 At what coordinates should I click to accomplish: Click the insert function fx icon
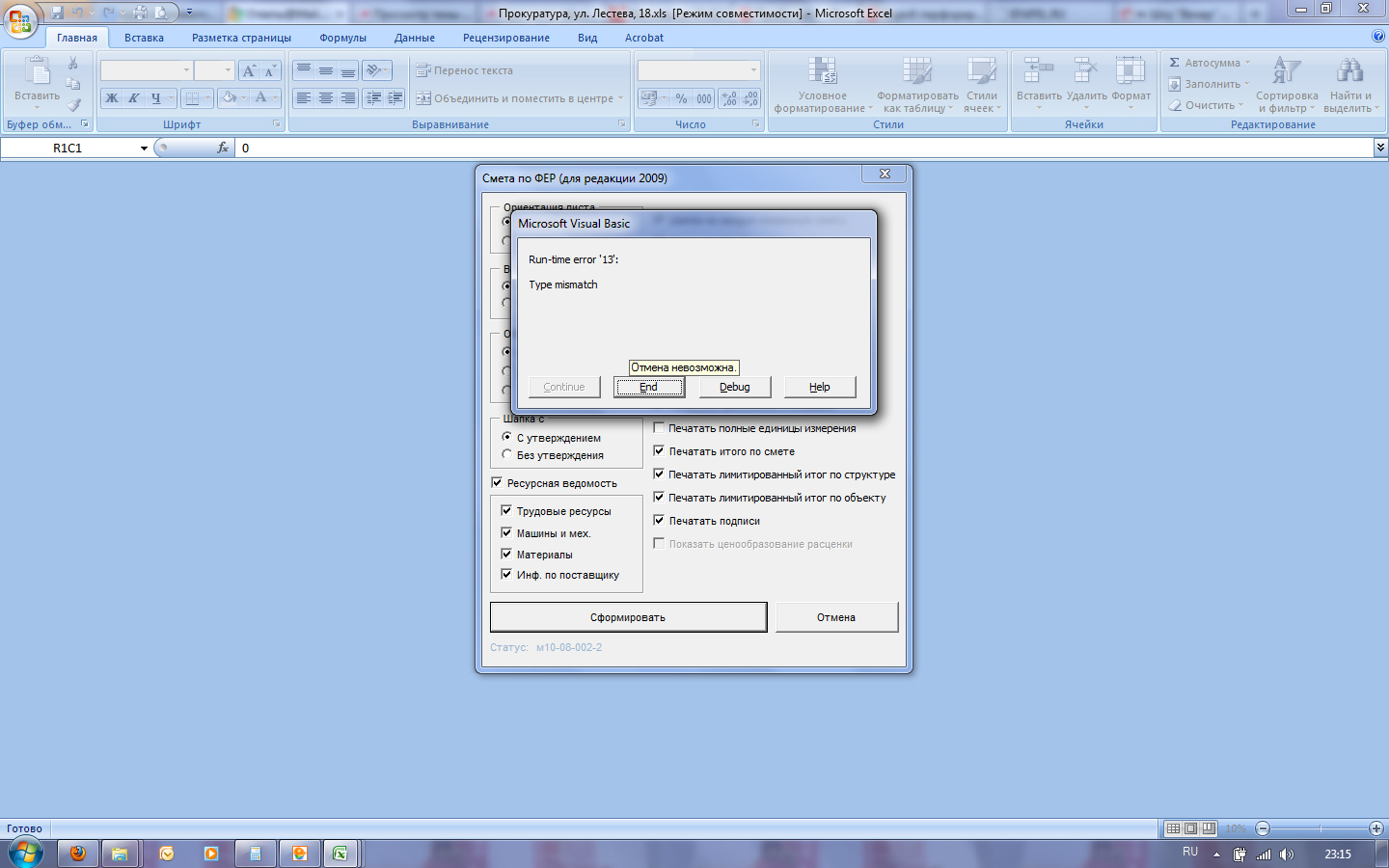coord(223,148)
